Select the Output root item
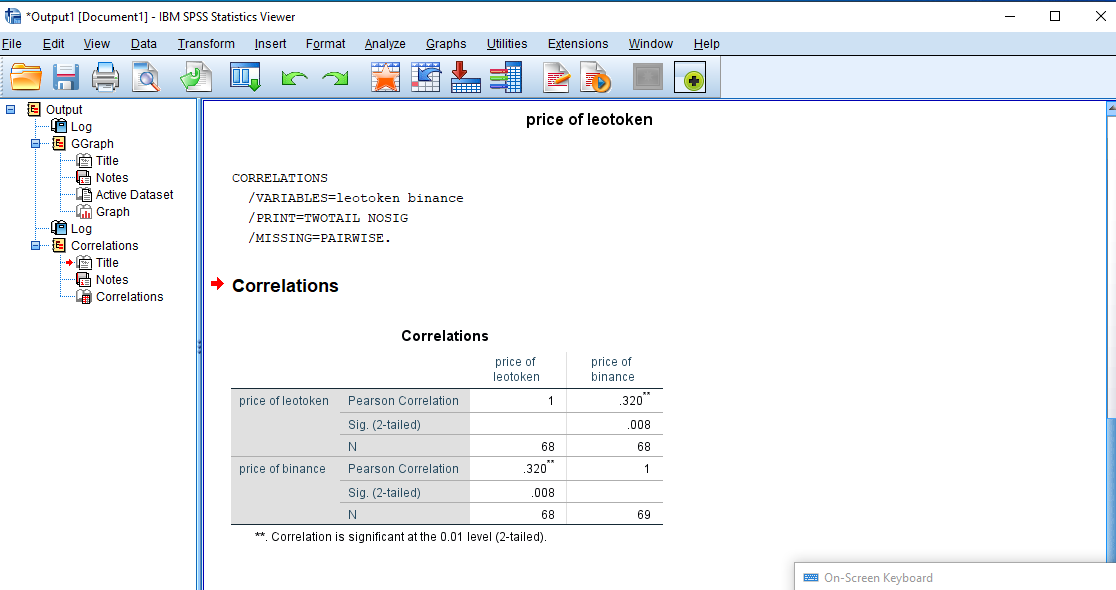1116x590 pixels. 64,110
